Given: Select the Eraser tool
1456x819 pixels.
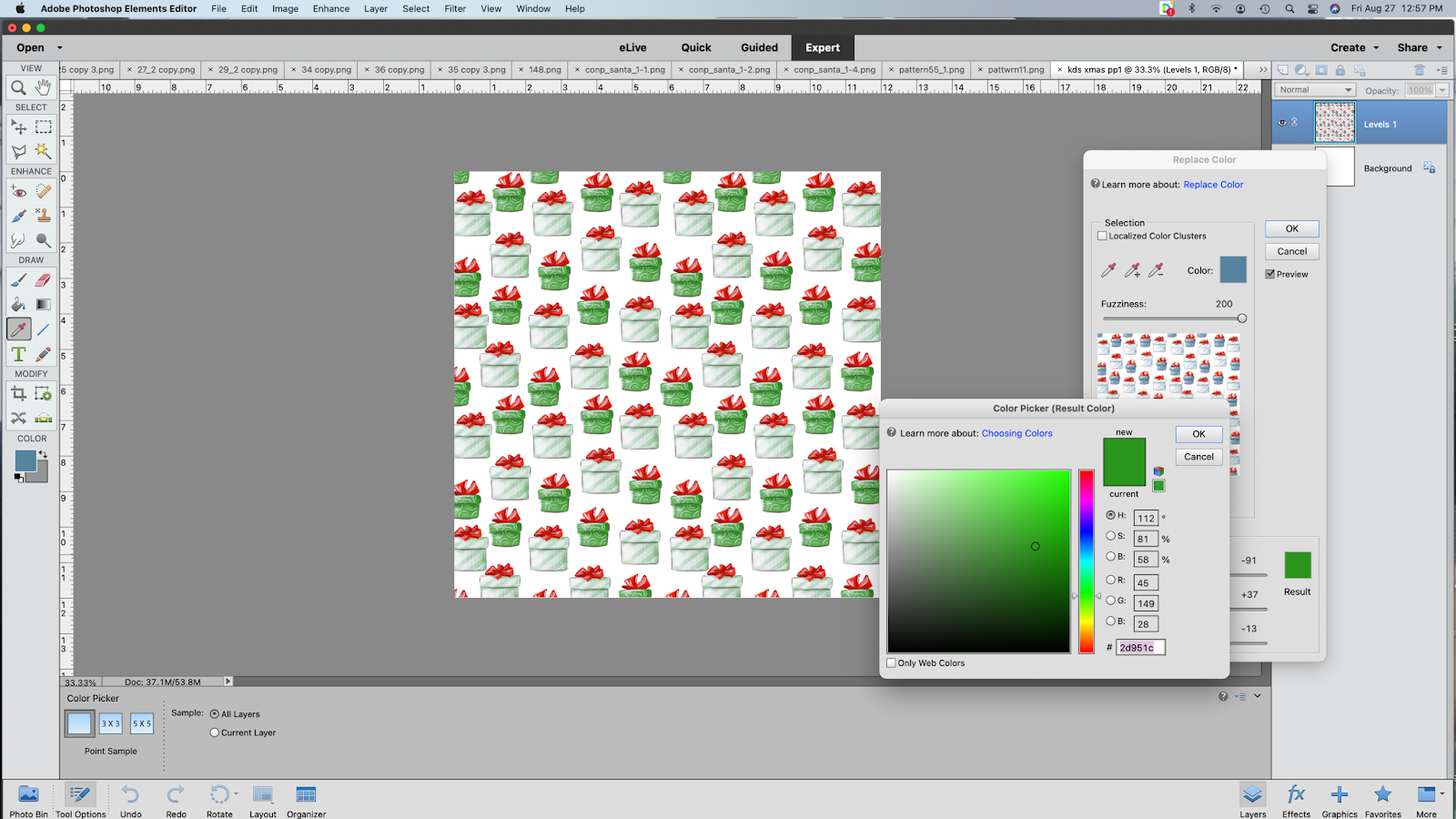Looking at the screenshot, I should click(x=43, y=280).
